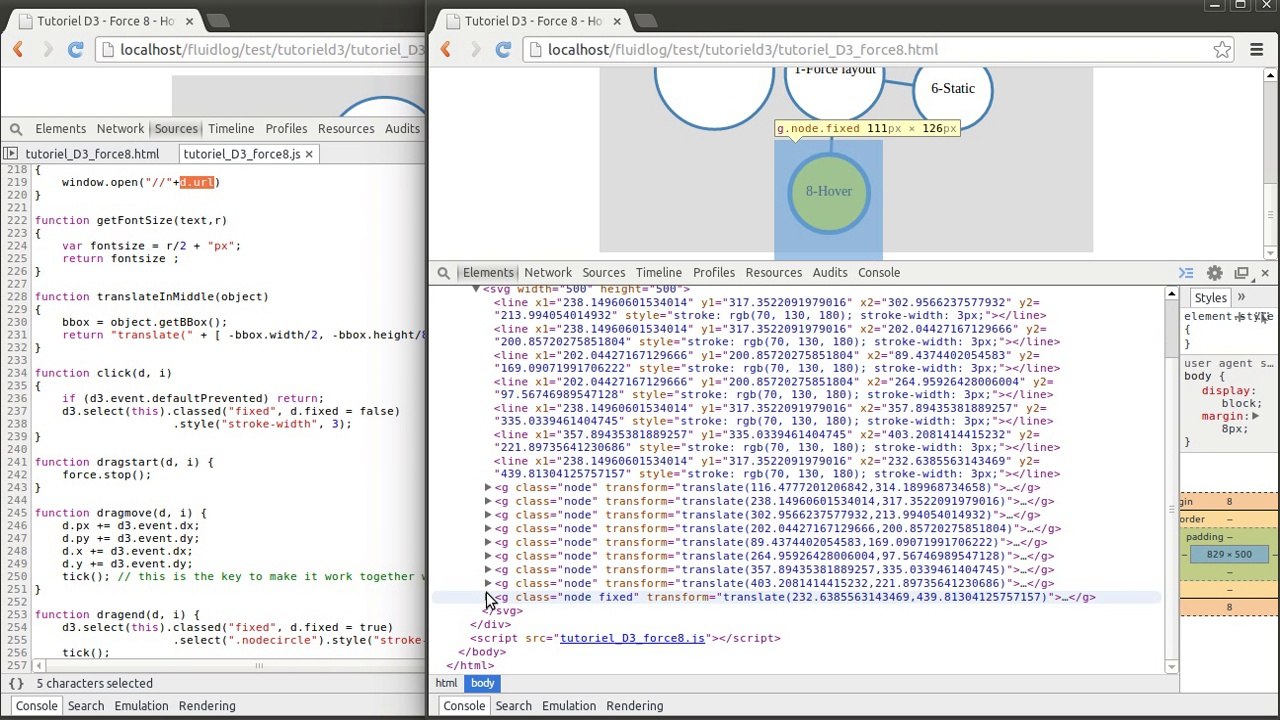Expand g node with translate(202.04427167129666
The height and width of the screenshot is (720, 1280).
coord(488,529)
